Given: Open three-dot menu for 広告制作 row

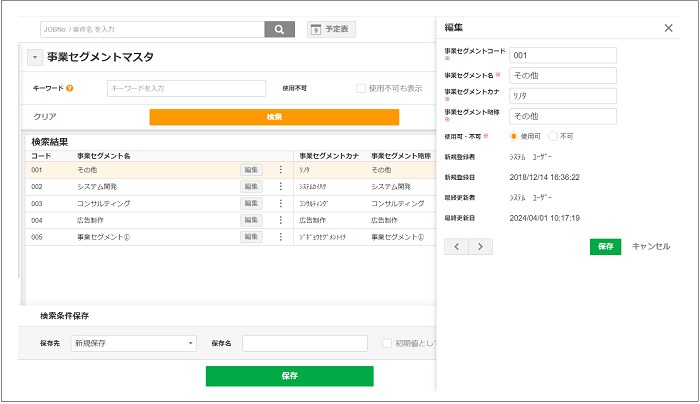Looking at the screenshot, I should coord(280,220).
